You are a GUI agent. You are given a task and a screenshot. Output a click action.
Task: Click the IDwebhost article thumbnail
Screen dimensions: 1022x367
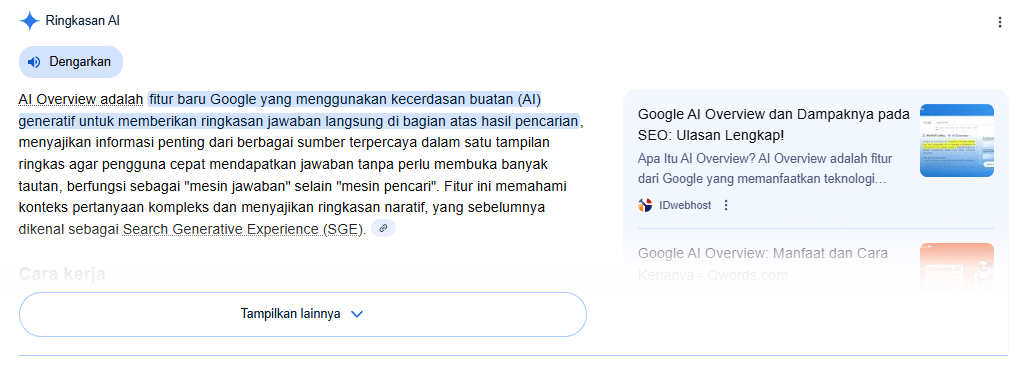957,141
